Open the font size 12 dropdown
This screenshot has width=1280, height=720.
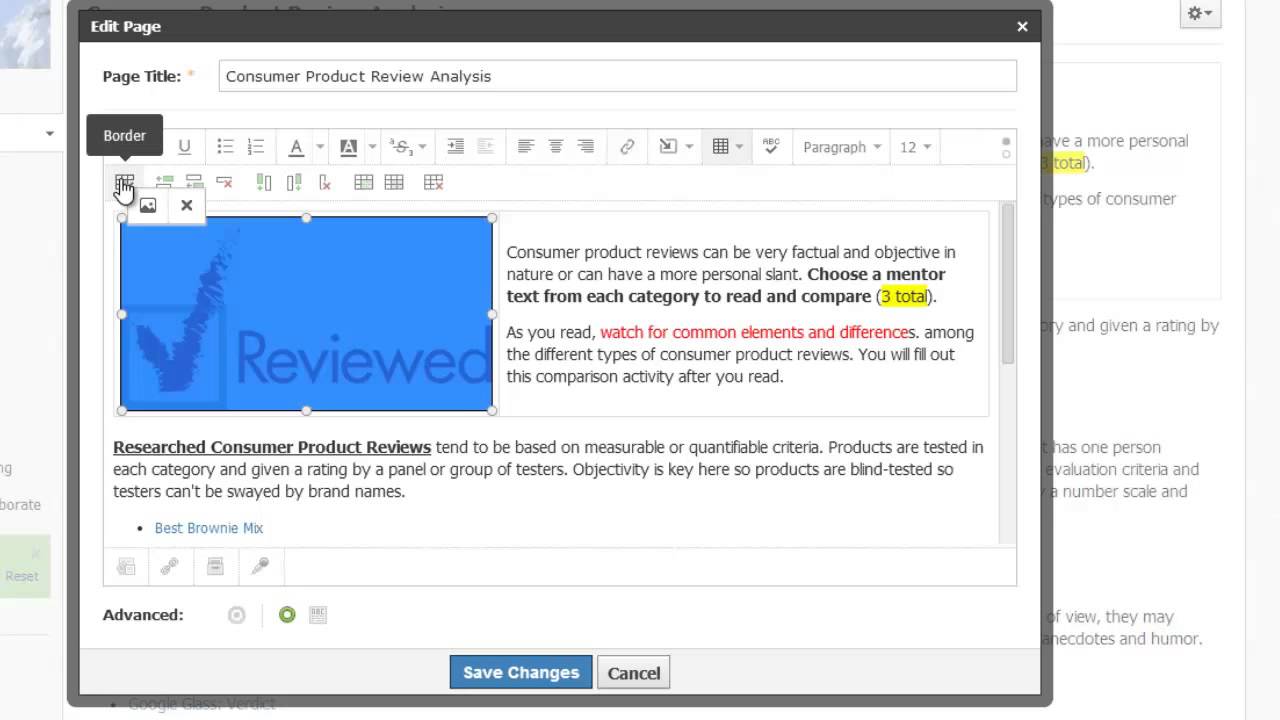click(x=915, y=147)
